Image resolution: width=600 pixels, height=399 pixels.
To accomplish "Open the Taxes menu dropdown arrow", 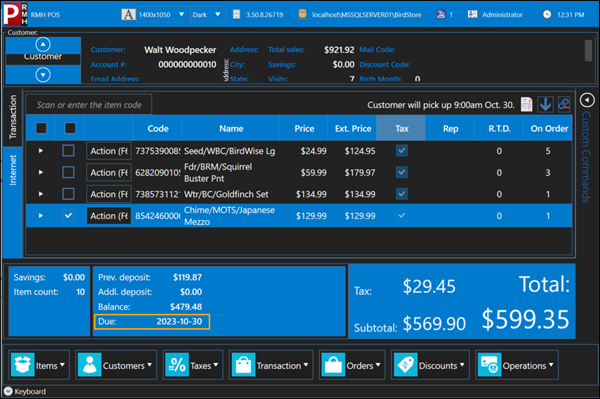I will click(216, 365).
